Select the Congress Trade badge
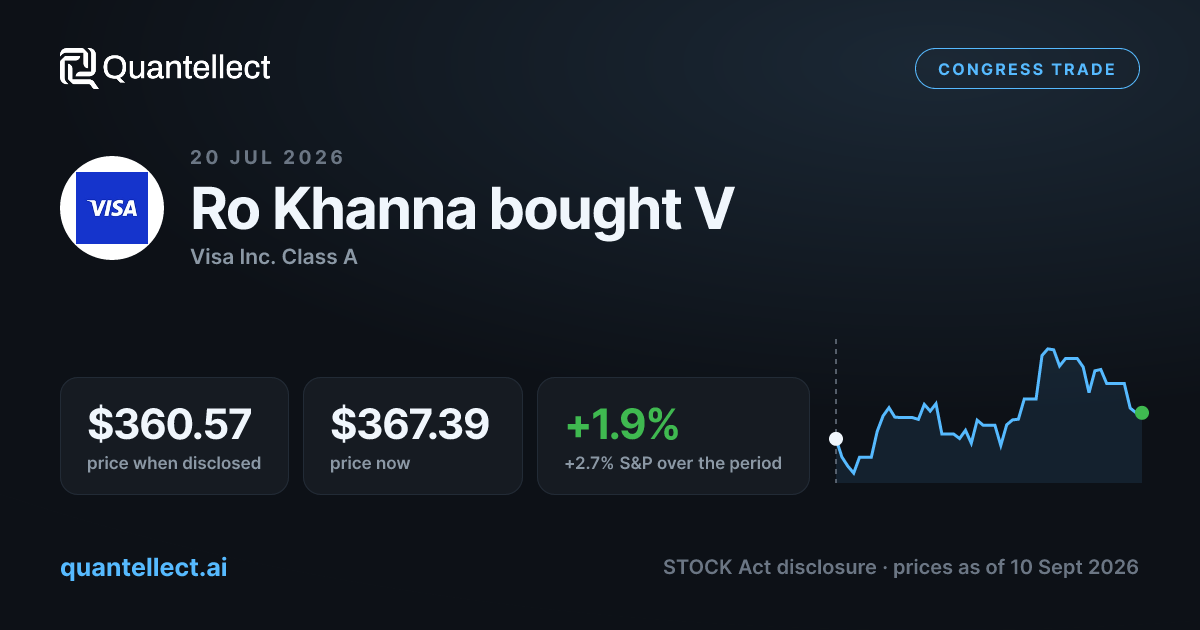Image resolution: width=1200 pixels, height=630 pixels. pyautogui.click(x=1027, y=69)
